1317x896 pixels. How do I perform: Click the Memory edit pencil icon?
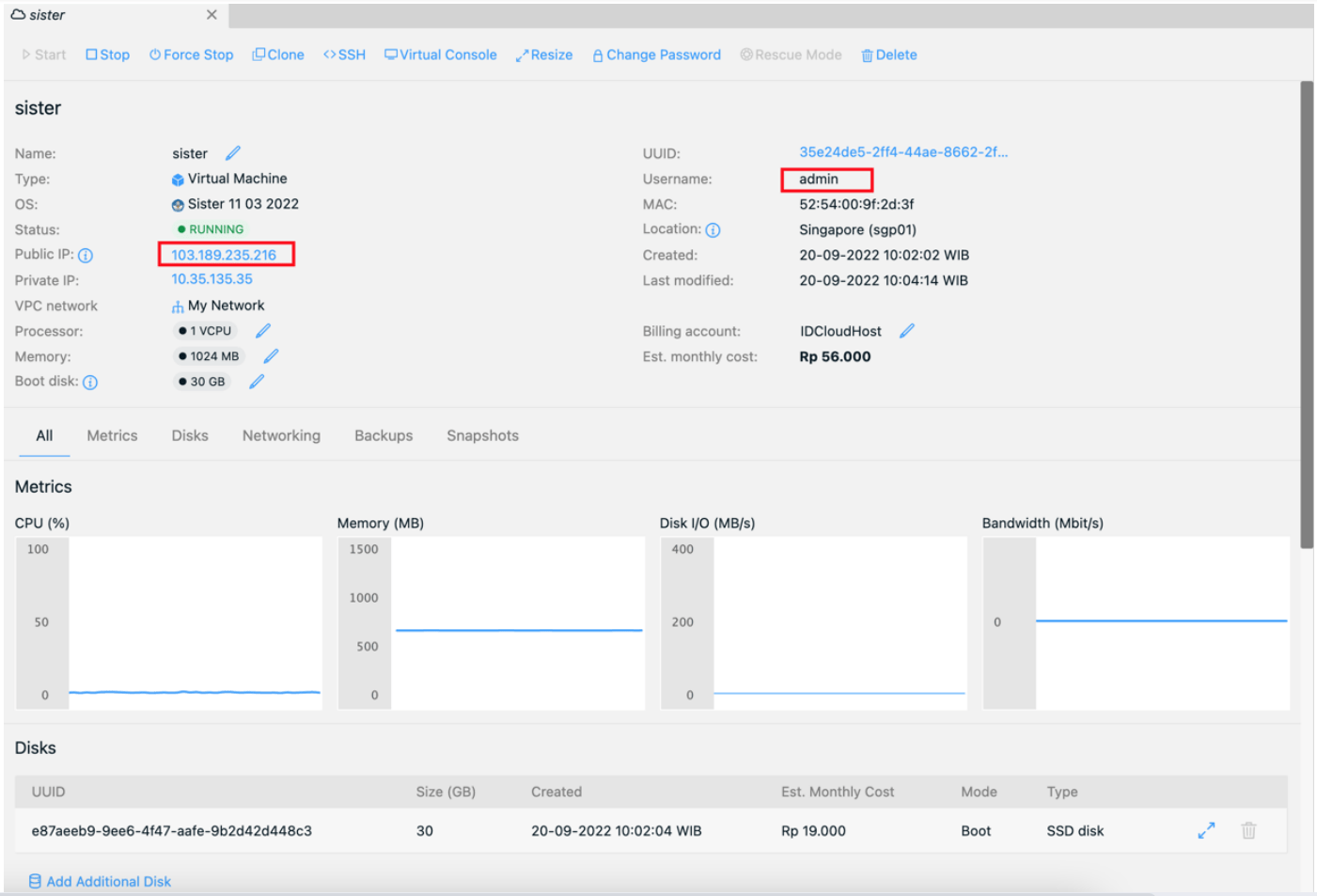271,356
